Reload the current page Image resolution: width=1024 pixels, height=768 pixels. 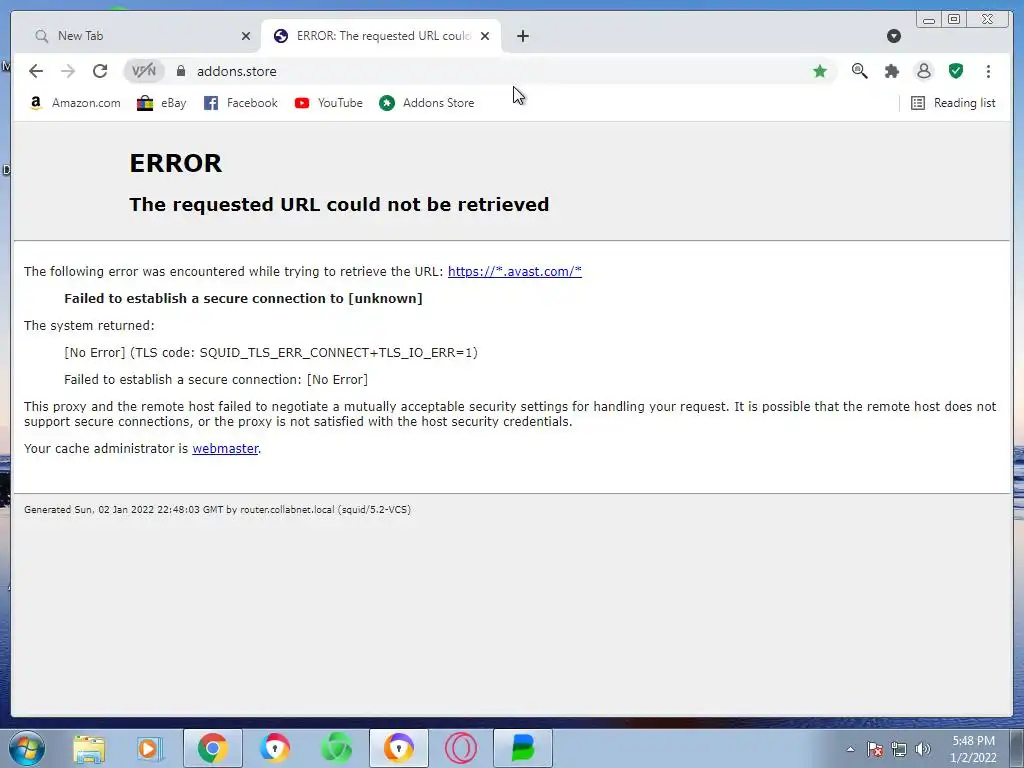tap(100, 71)
